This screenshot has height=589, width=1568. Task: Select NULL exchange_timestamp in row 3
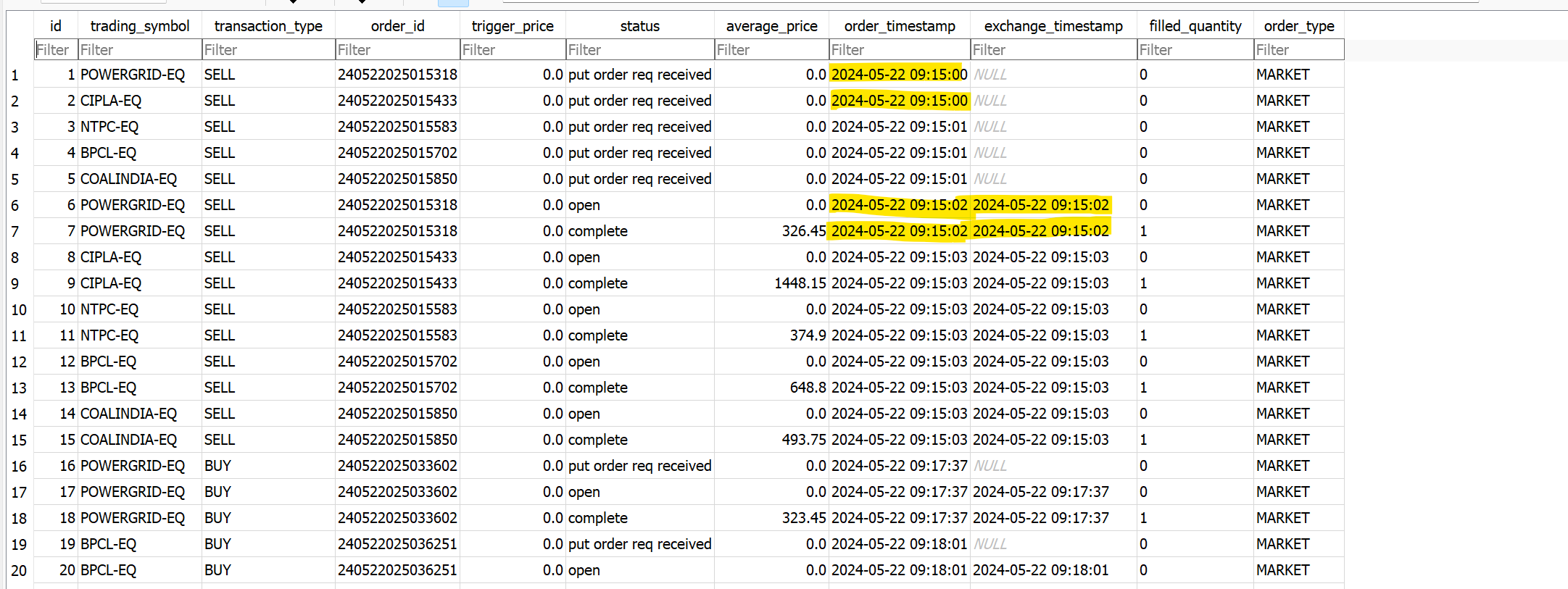1053,127
